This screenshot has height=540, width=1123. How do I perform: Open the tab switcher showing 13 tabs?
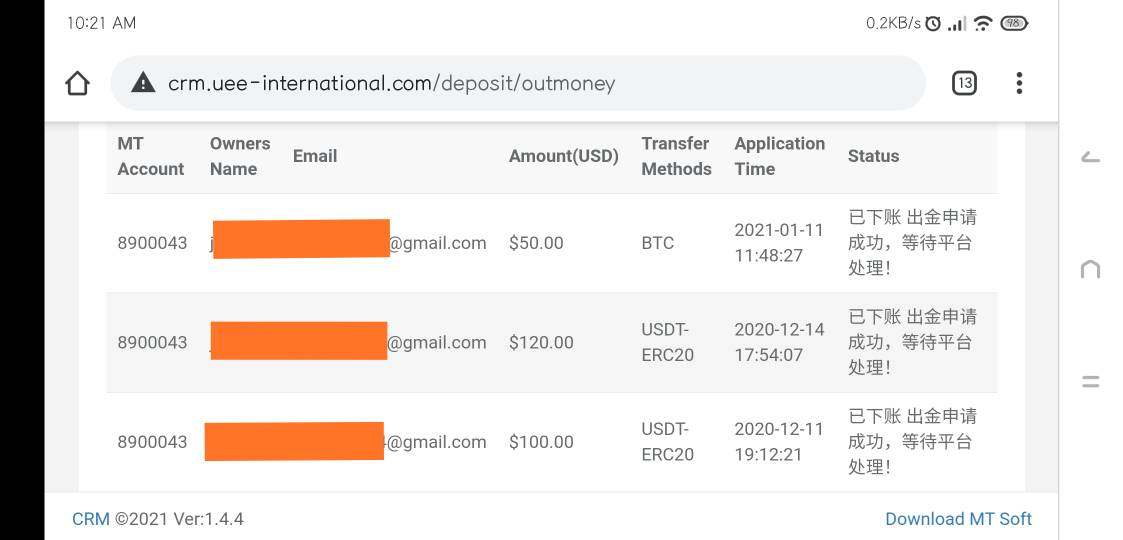click(964, 83)
